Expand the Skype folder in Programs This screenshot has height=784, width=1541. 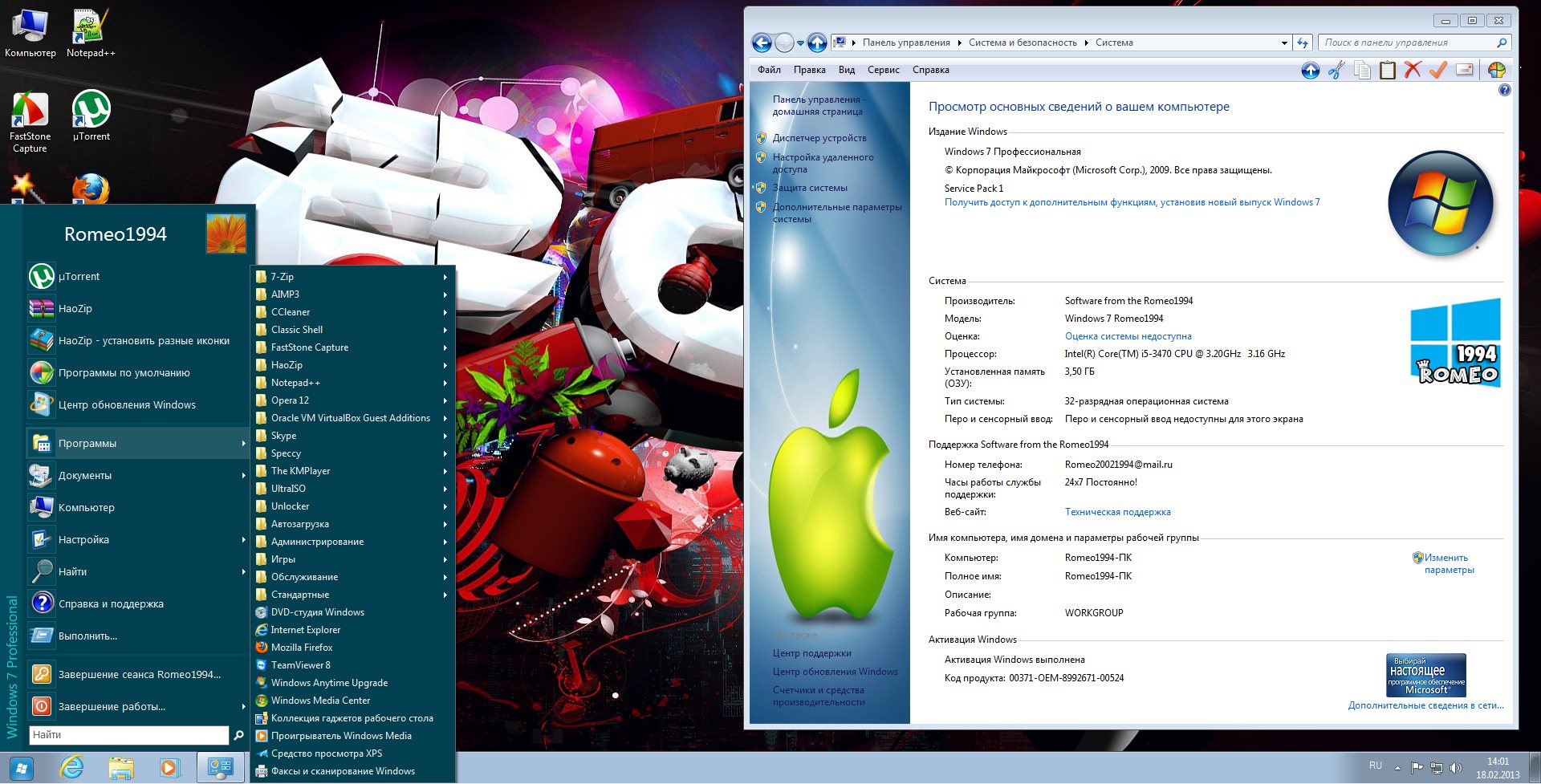[x=352, y=436]
